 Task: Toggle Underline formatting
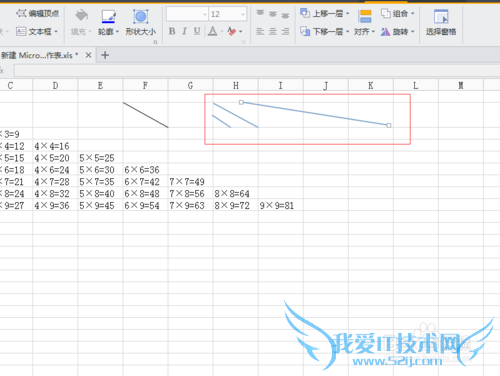[197, 31]
